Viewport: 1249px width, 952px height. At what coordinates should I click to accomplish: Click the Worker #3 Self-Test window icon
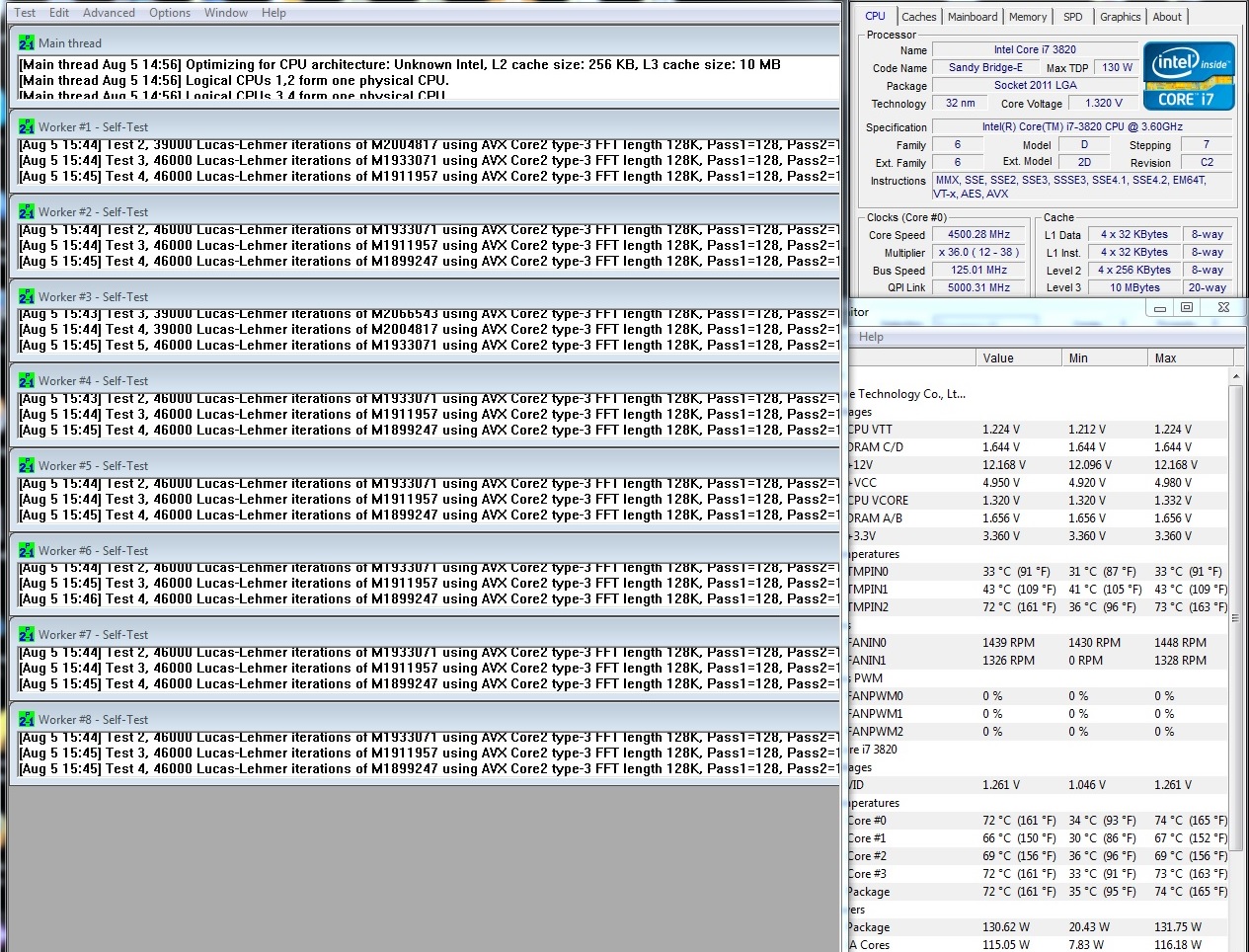pyautogui.click(x=27, y=297)
